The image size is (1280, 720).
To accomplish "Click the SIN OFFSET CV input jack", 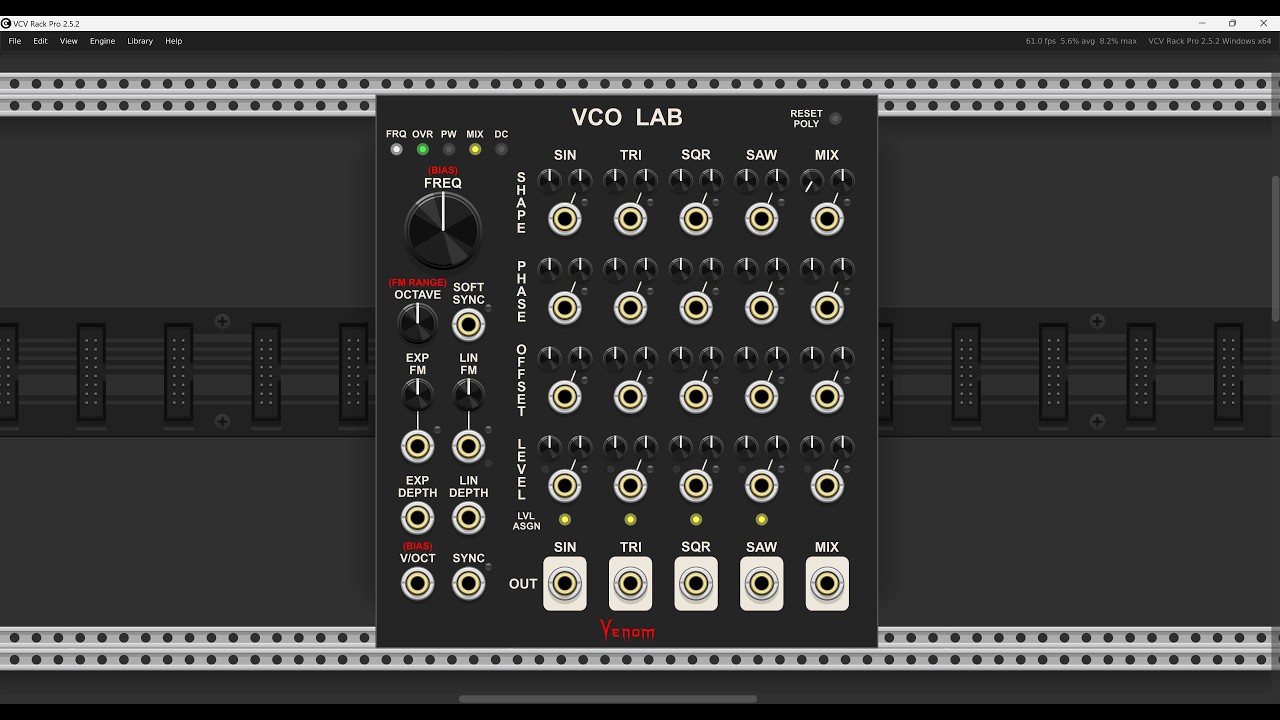I will tap(565, 397).
